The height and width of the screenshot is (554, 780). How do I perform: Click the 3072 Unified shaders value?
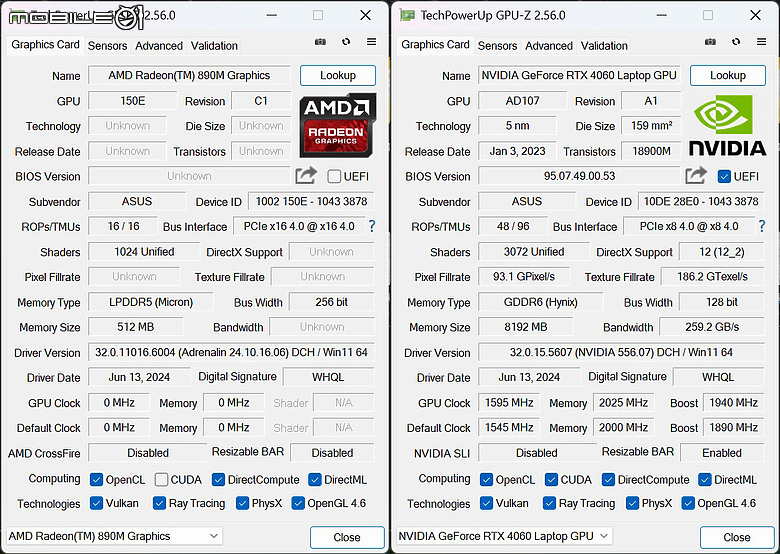pyautogui.click(x=534, y=252)
